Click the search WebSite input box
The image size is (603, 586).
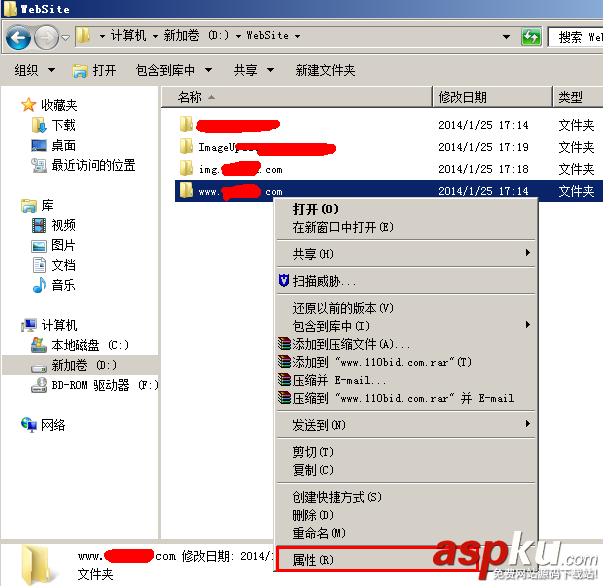(x=576, y=37)
